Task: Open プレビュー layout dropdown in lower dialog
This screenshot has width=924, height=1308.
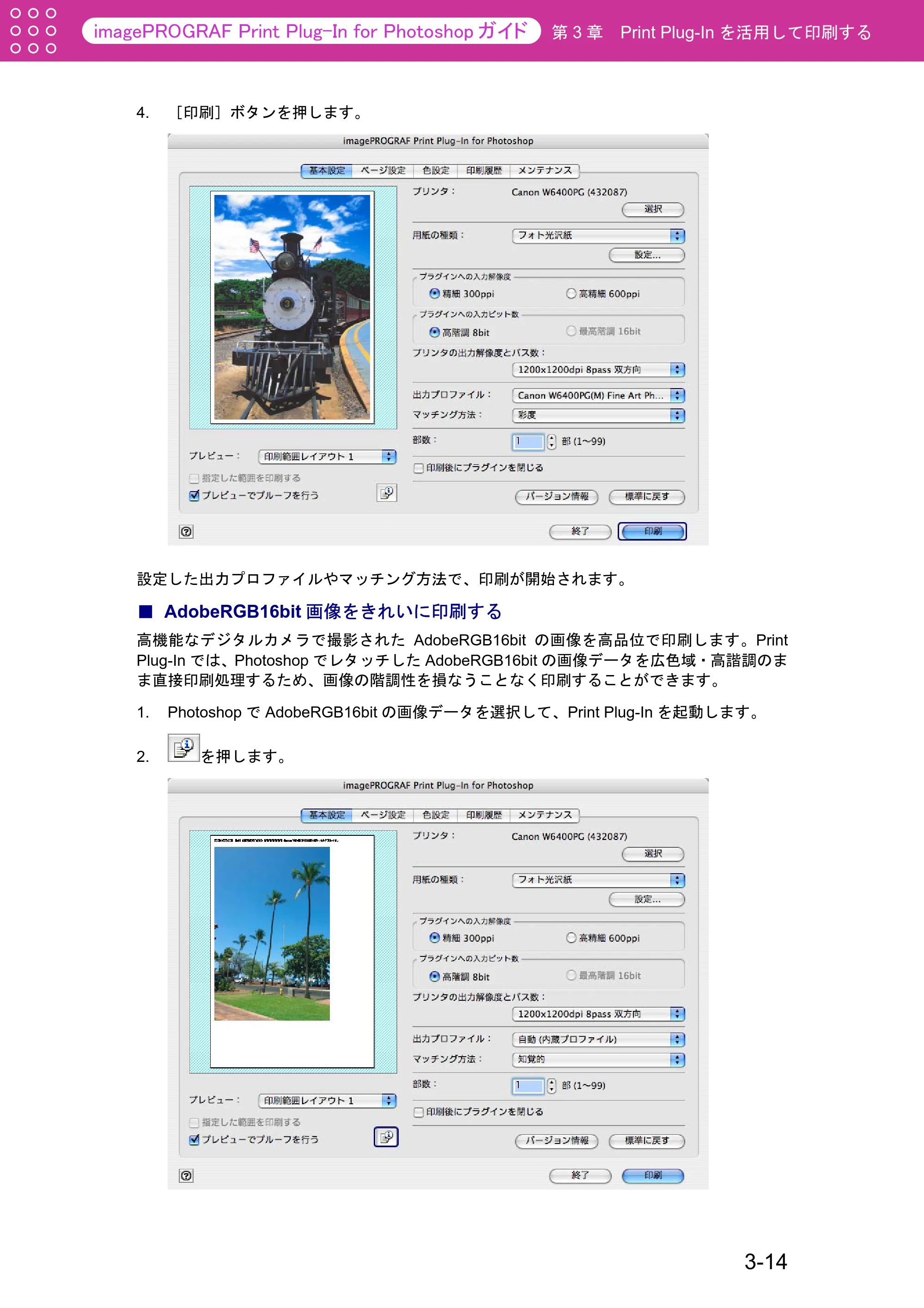Action: 327,1101
